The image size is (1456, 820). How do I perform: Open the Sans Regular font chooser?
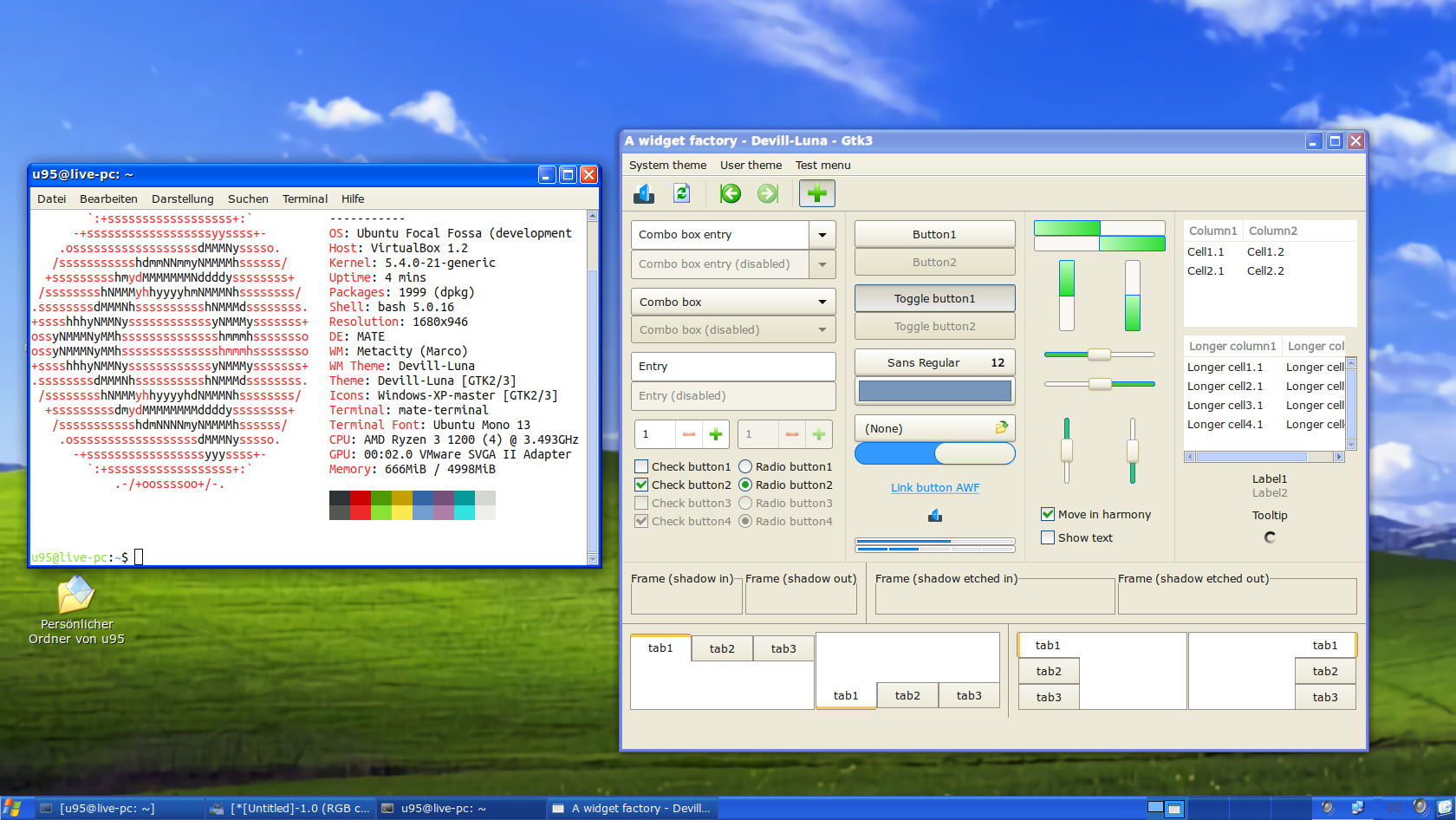pos(935,362)
